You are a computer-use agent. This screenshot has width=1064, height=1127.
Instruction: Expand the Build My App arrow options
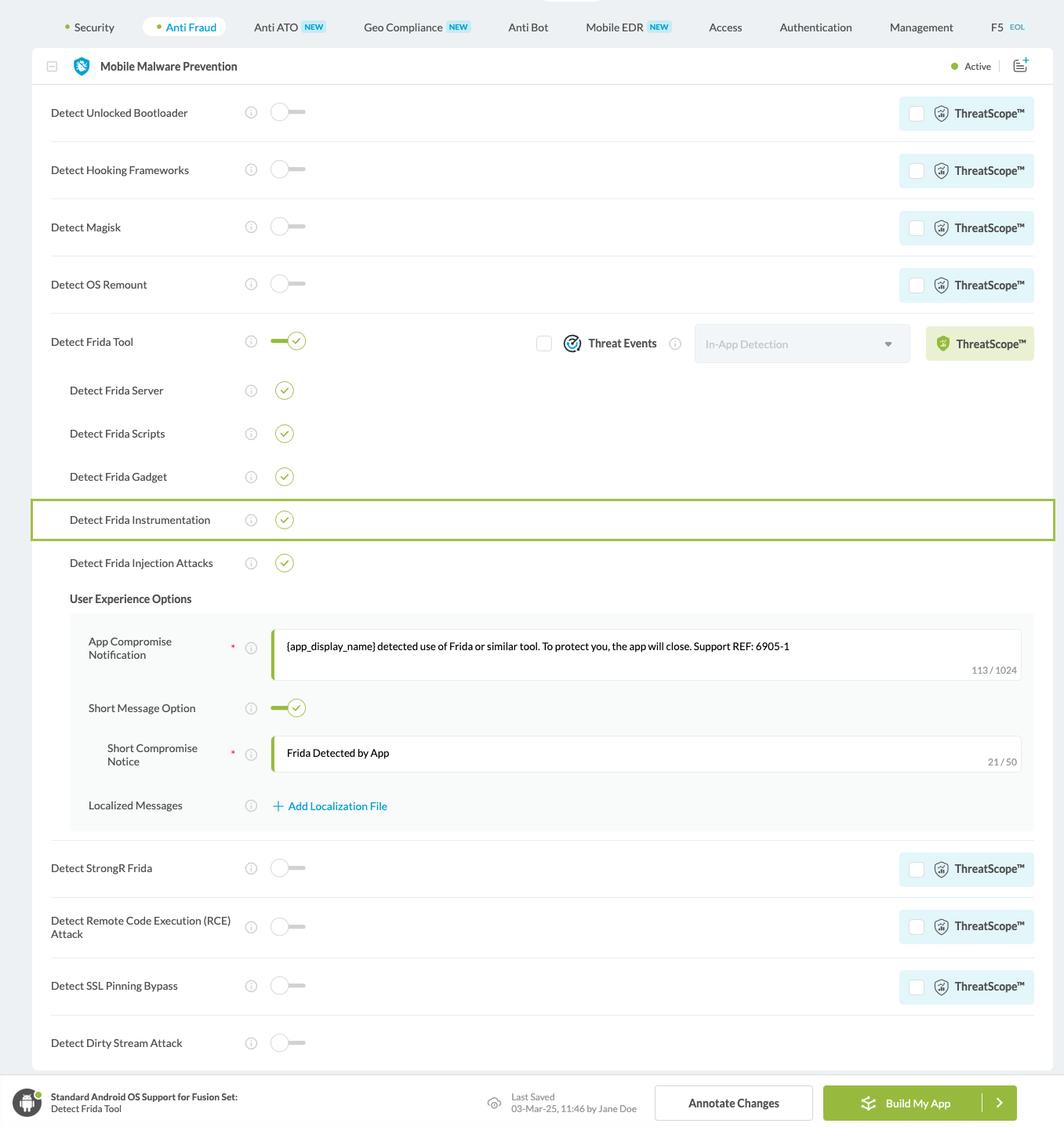(x=999, y=1103)
